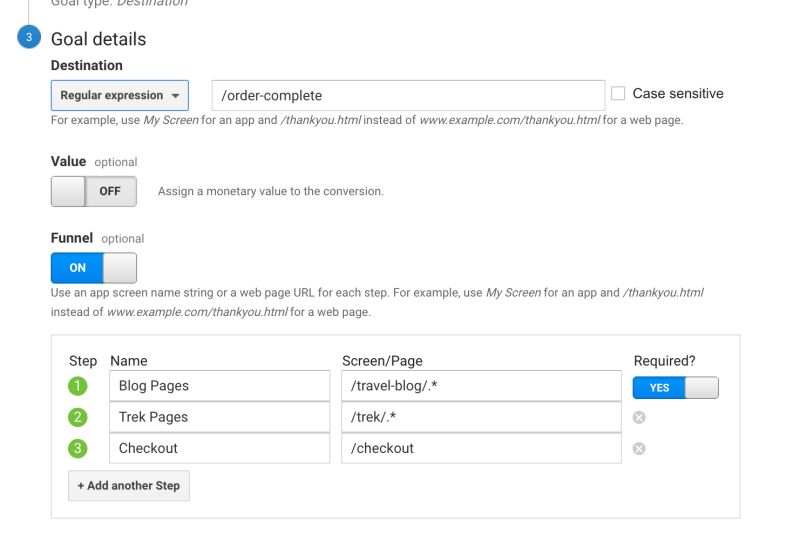800x536 pixels.
Task: Edit the /checkout page field
Action: pos(481,448)
